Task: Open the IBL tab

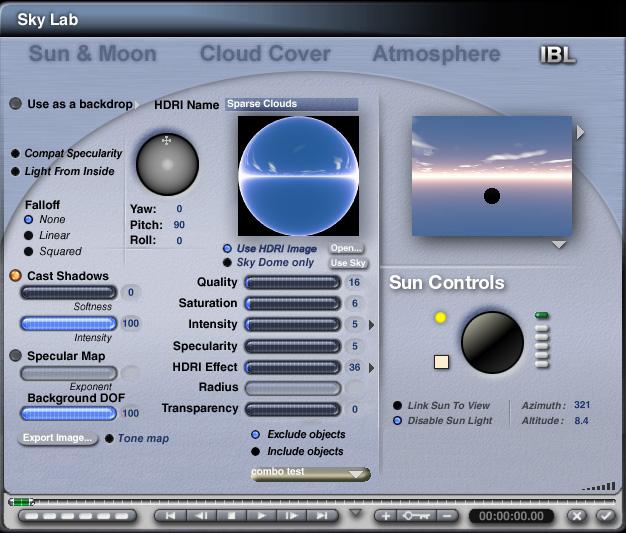Action: pos(558,55)
